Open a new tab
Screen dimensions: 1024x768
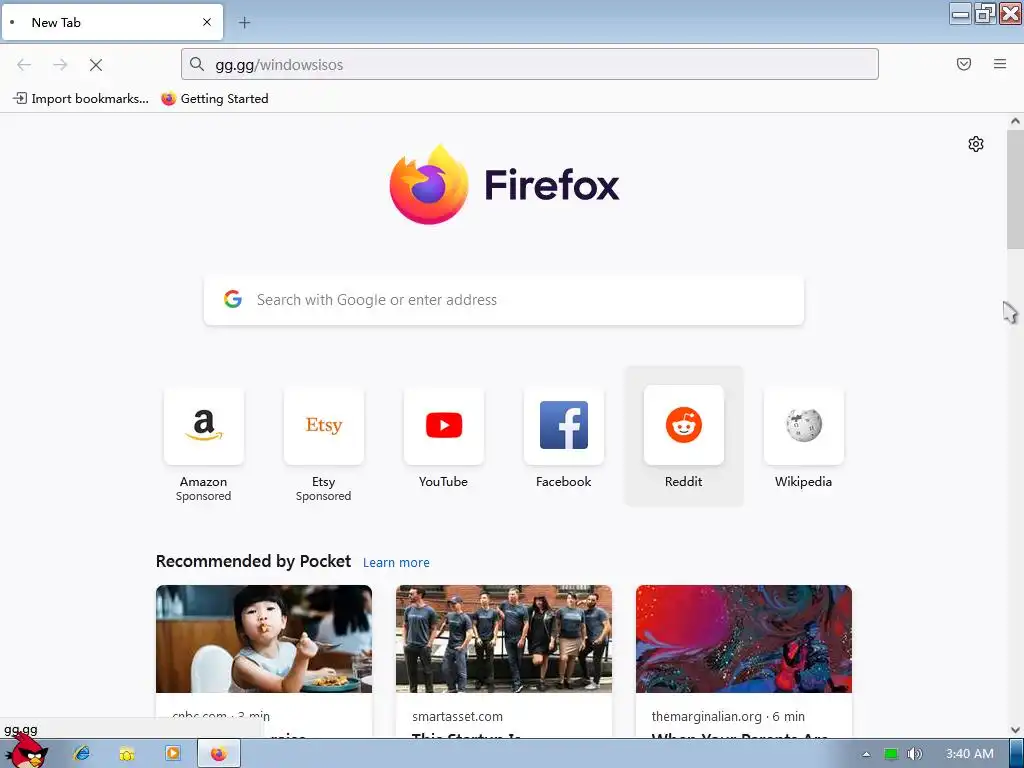[244, 23]
